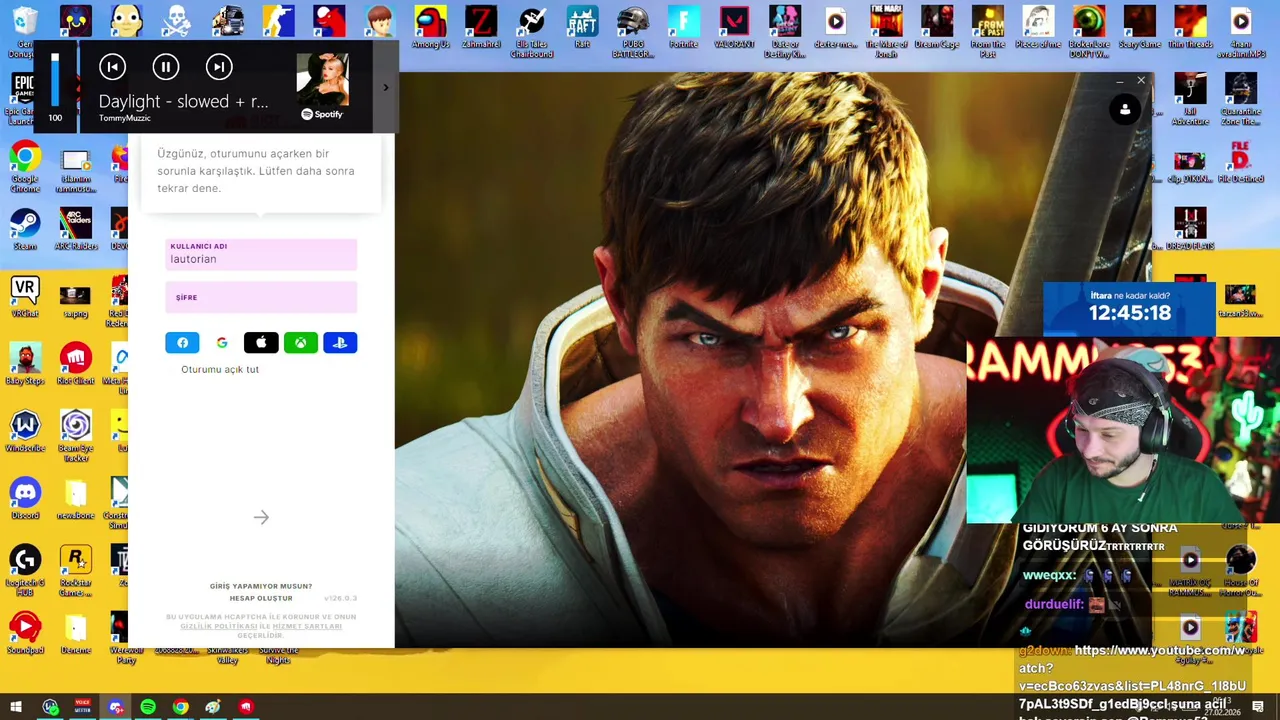1280x720 pixels.
Task: Pause the Spotify track in media overlay
Action: [166, 67]
